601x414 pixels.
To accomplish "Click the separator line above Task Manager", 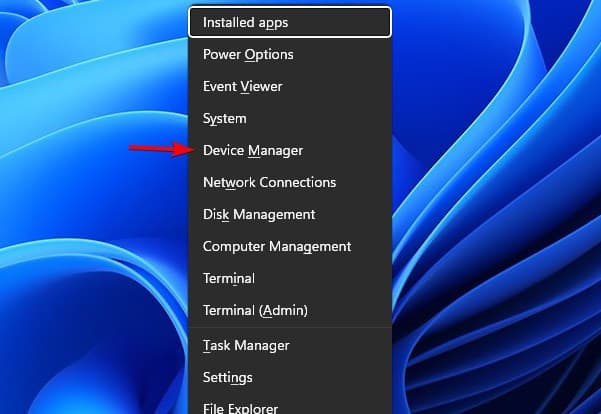I will [x=290, y=327].
